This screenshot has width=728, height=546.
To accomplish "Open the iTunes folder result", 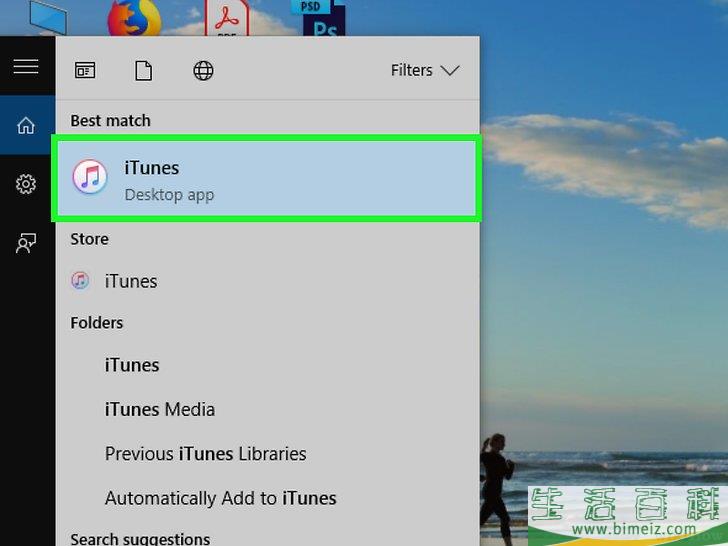I will pos(267,365).
